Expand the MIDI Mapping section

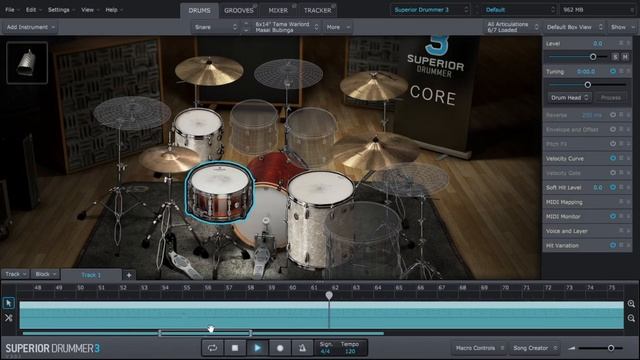coord(587,202)
